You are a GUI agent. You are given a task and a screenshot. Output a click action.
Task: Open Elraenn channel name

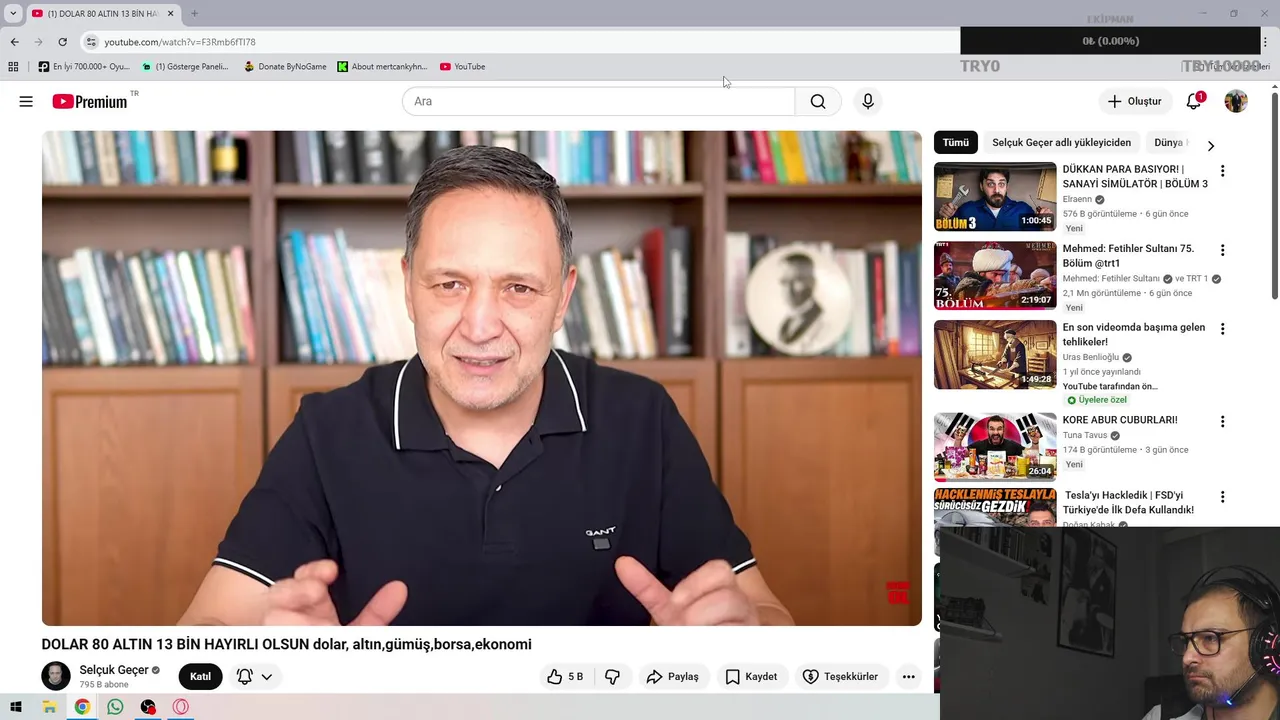(1077, 199)
